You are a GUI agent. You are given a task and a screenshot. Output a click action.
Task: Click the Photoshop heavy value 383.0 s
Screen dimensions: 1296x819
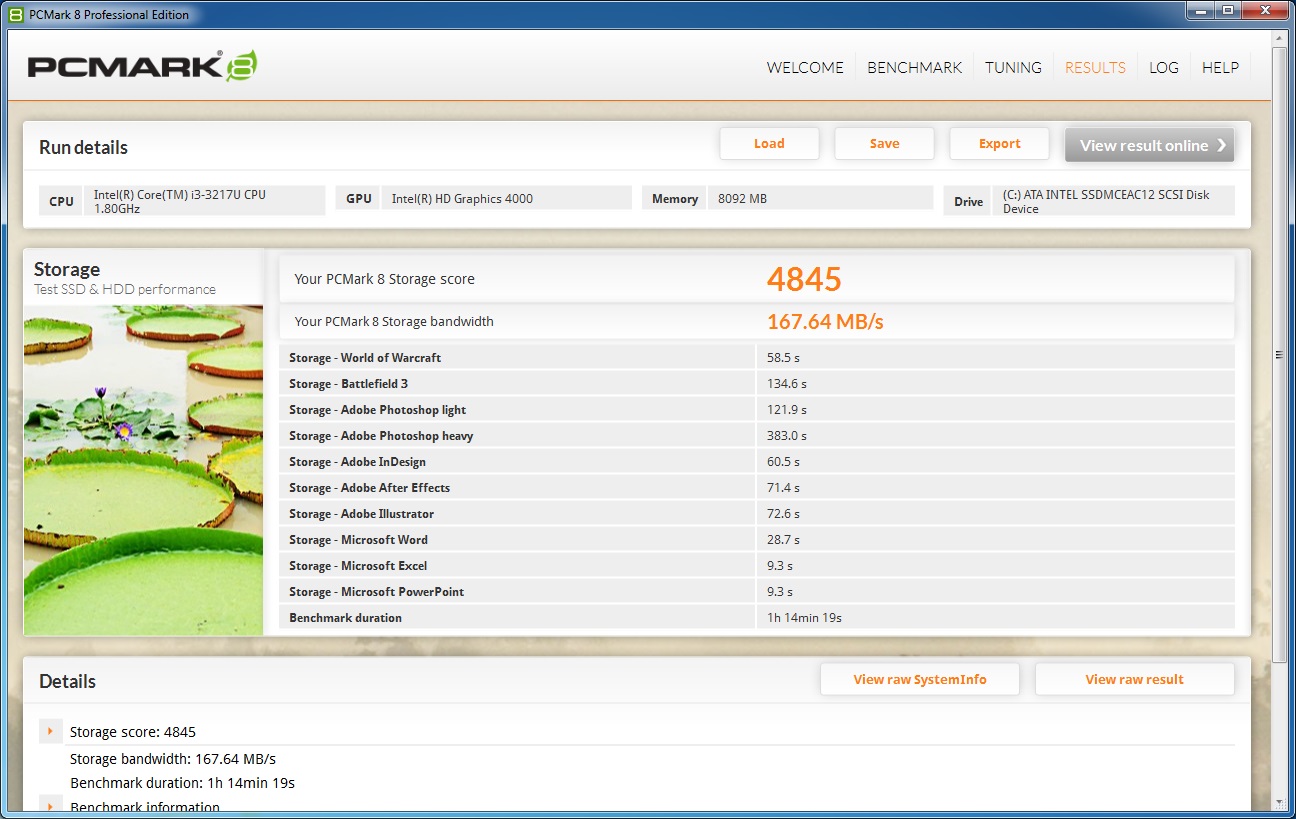[786, 436]
